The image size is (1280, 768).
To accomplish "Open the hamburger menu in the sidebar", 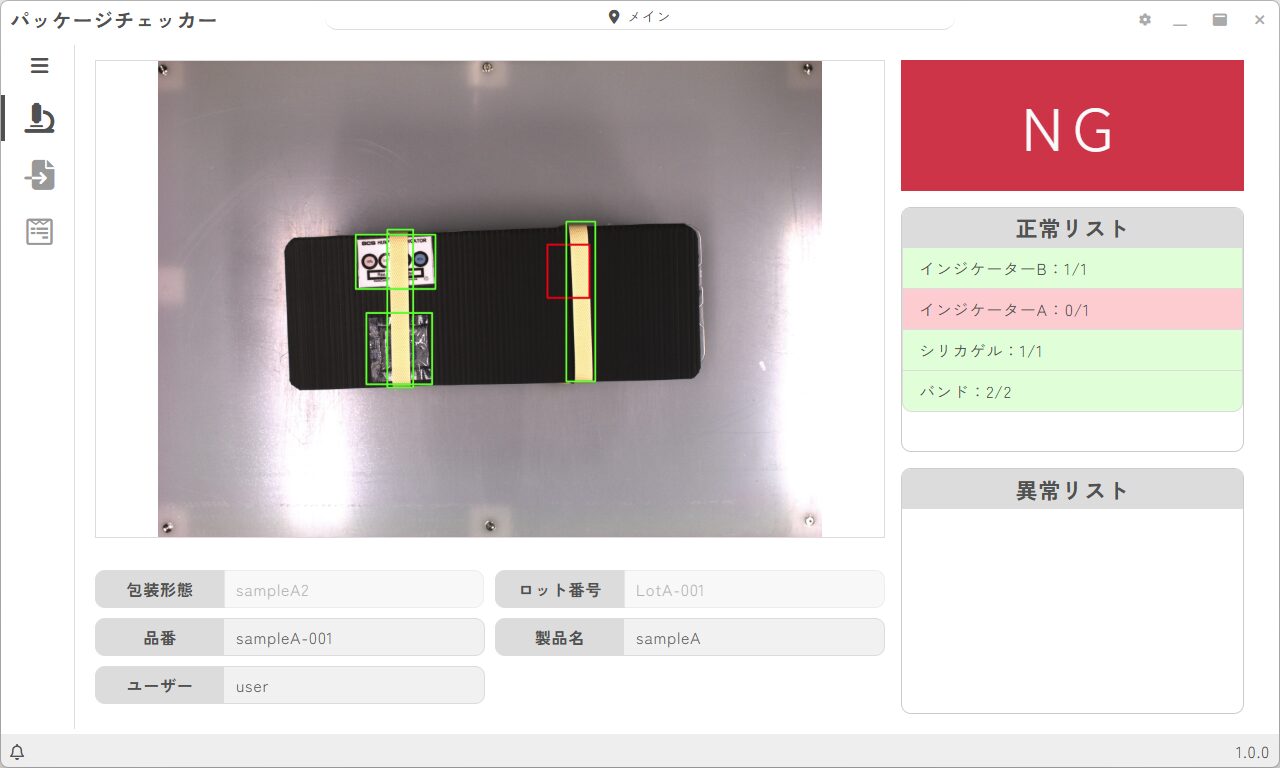I will [40, 65].
